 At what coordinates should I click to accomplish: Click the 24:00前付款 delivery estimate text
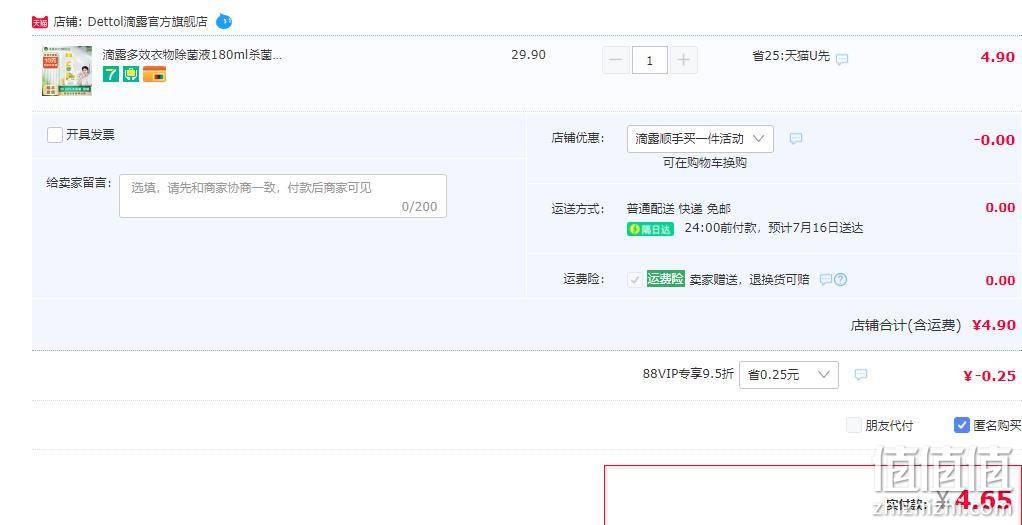click(x=774, y=228)
